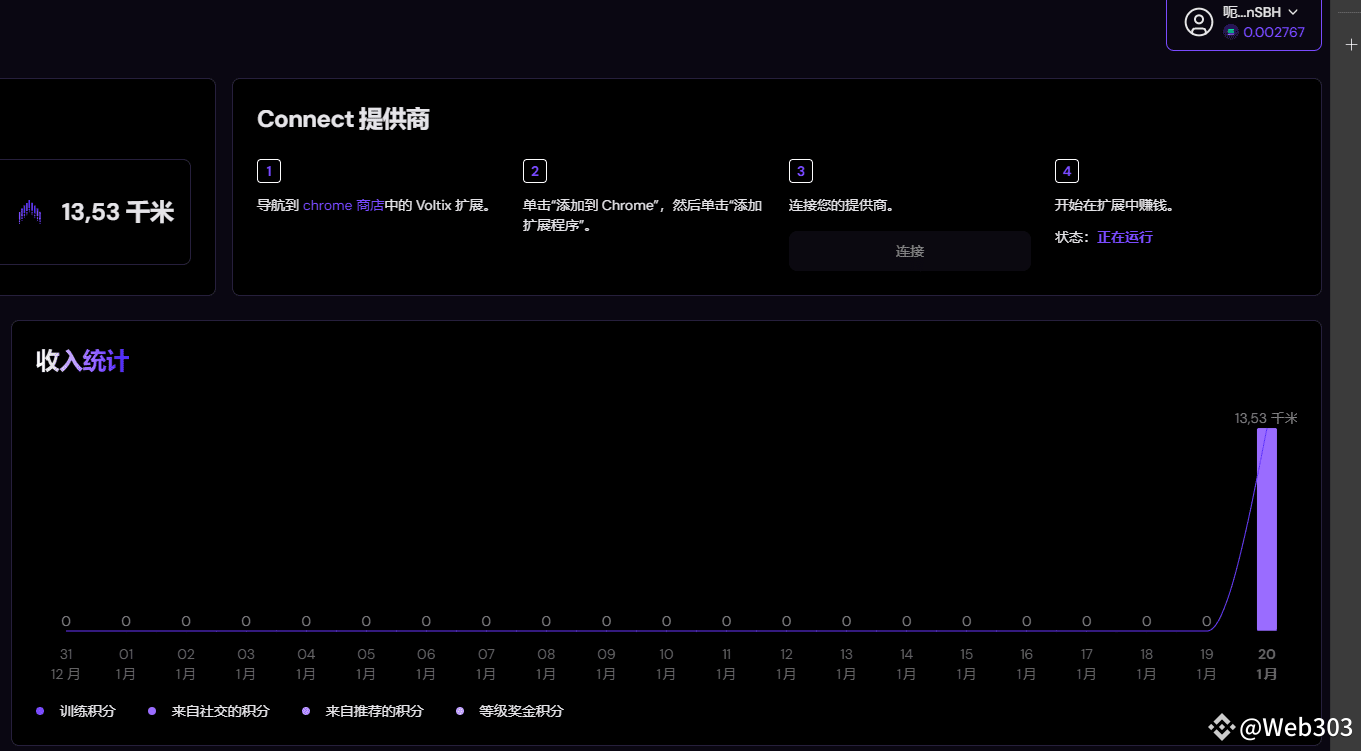Viewport: 1361px width, 751px height.
Task: Toggle 训练积分 legend entry
Action: click(x=76, y=711)
